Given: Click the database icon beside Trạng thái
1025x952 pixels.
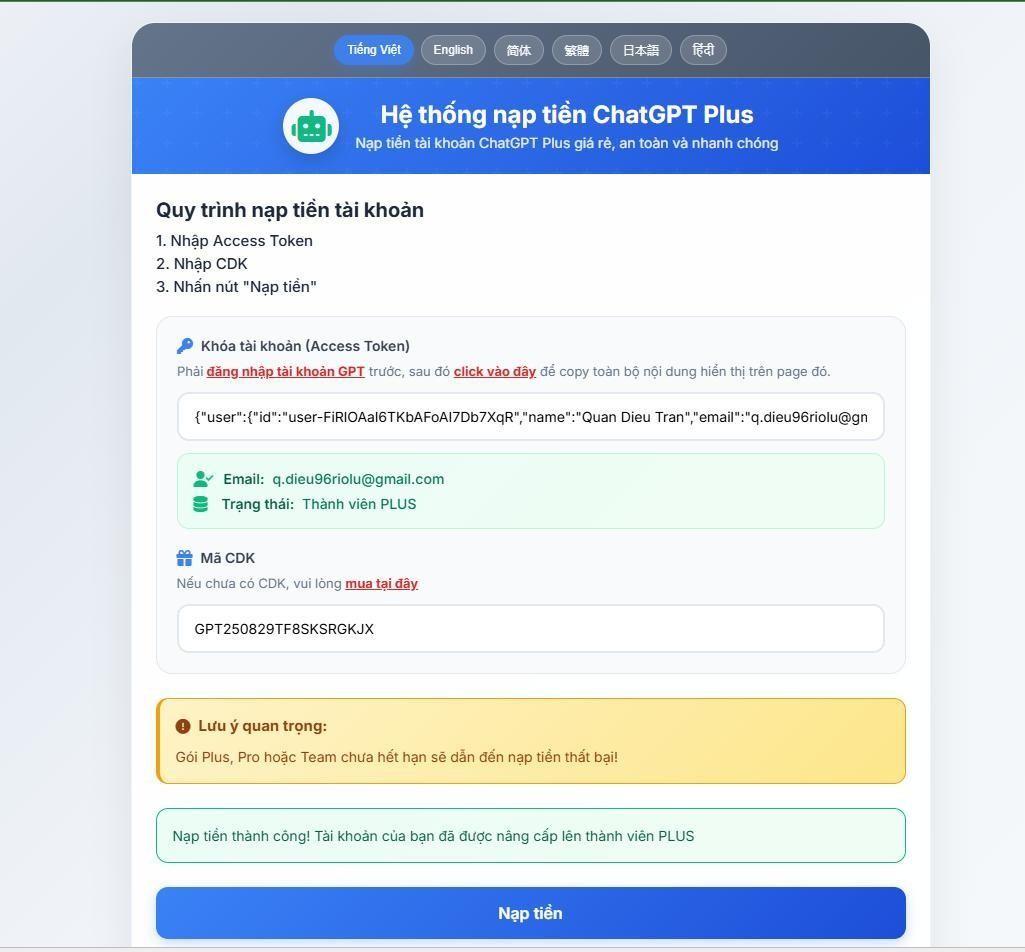Looking at the screenshot, I should (201, 504).
